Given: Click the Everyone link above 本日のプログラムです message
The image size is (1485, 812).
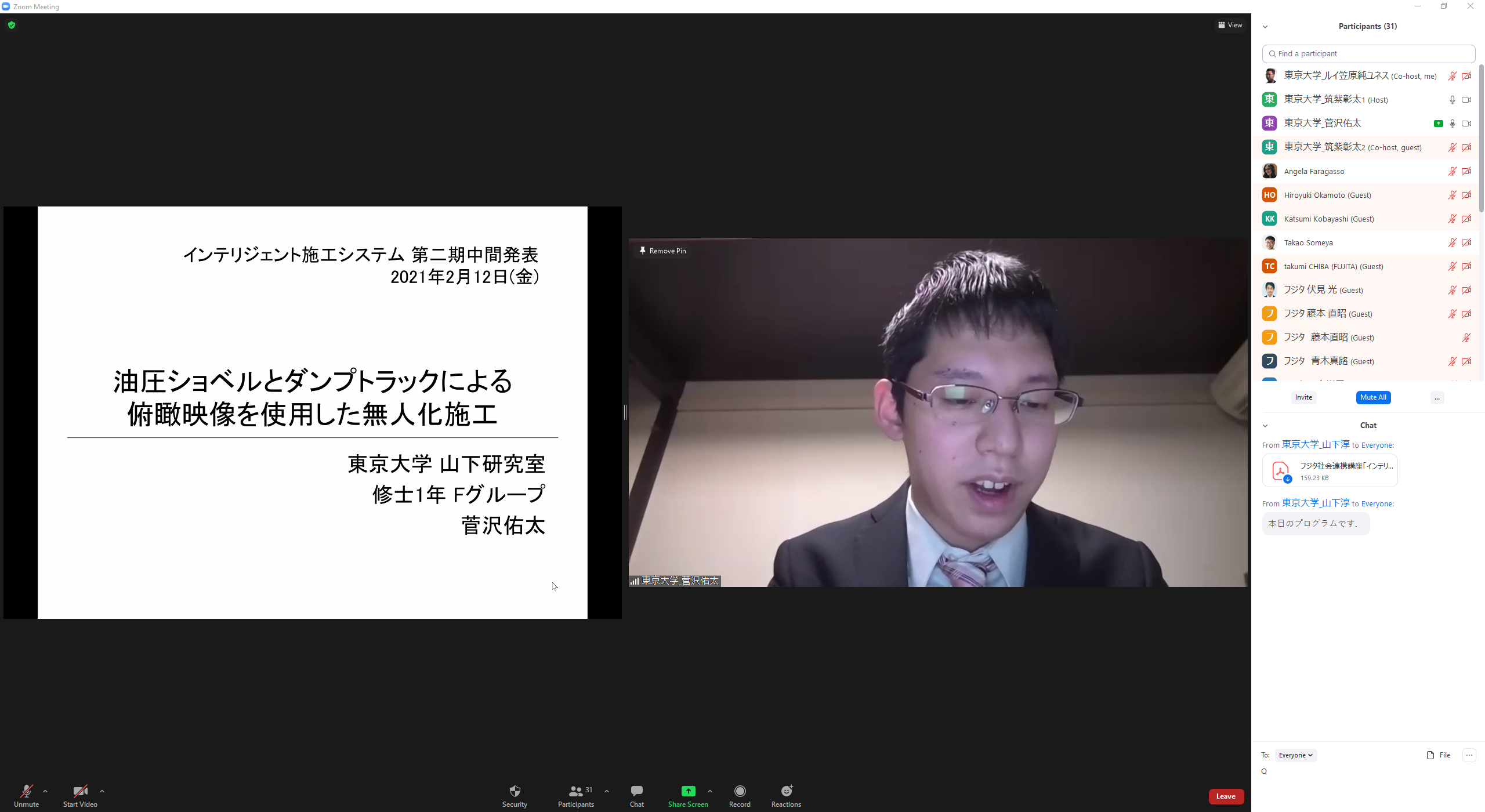Looking at the screenshot, I should (x=1377, y=504).
